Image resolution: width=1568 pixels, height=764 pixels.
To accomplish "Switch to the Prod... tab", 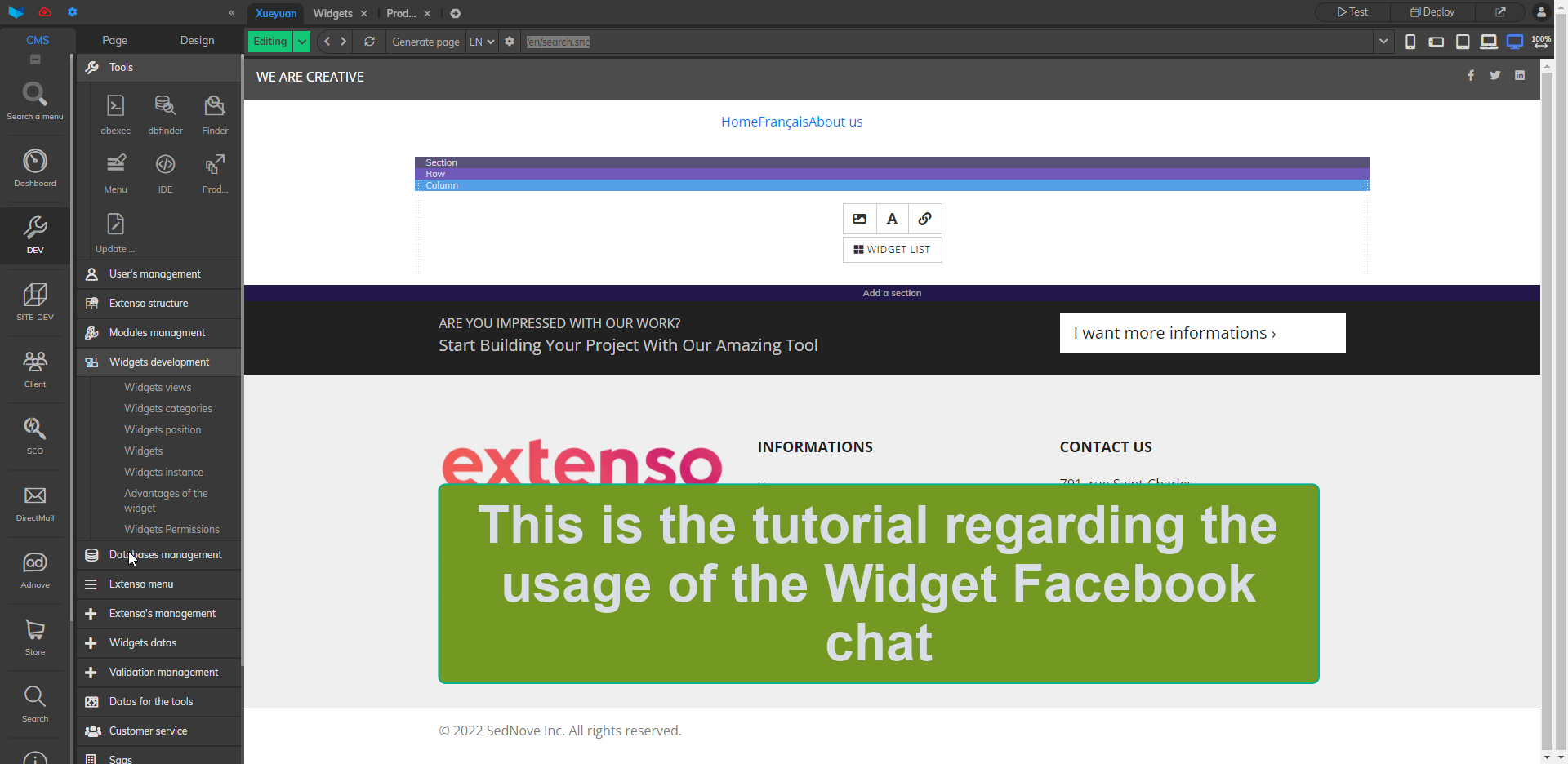I will pos(401,13).
